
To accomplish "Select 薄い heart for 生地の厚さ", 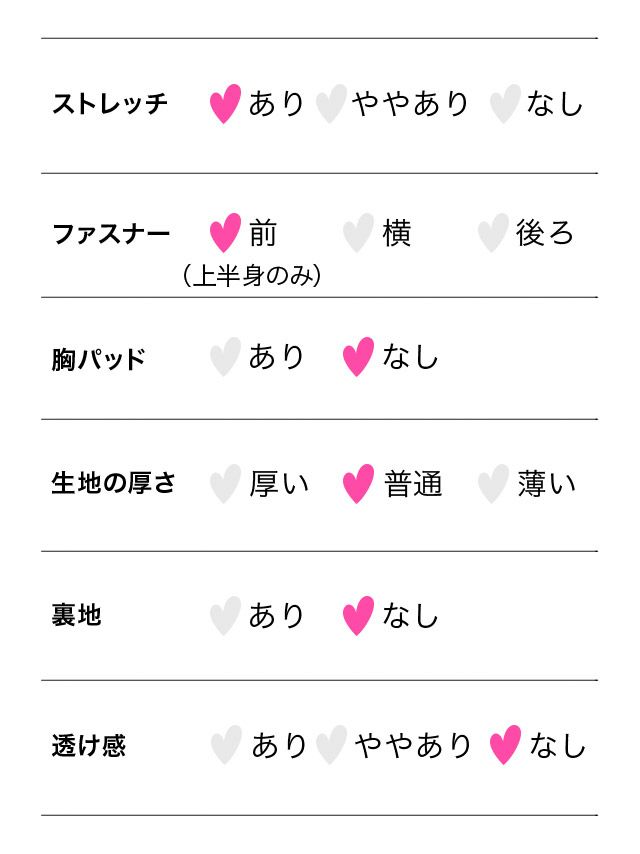I will (492, 484).
